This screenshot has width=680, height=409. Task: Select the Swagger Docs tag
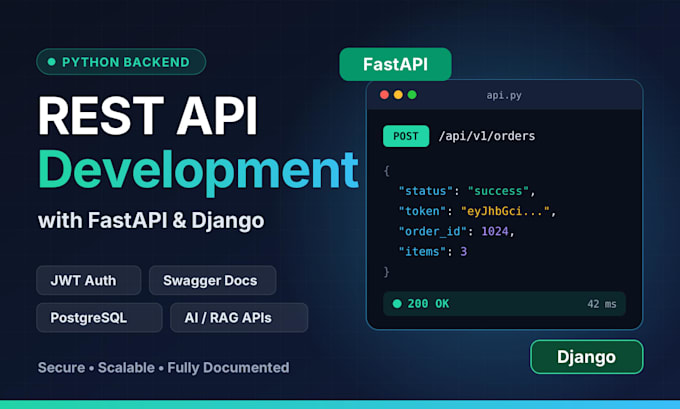click(x=212, y=281)
